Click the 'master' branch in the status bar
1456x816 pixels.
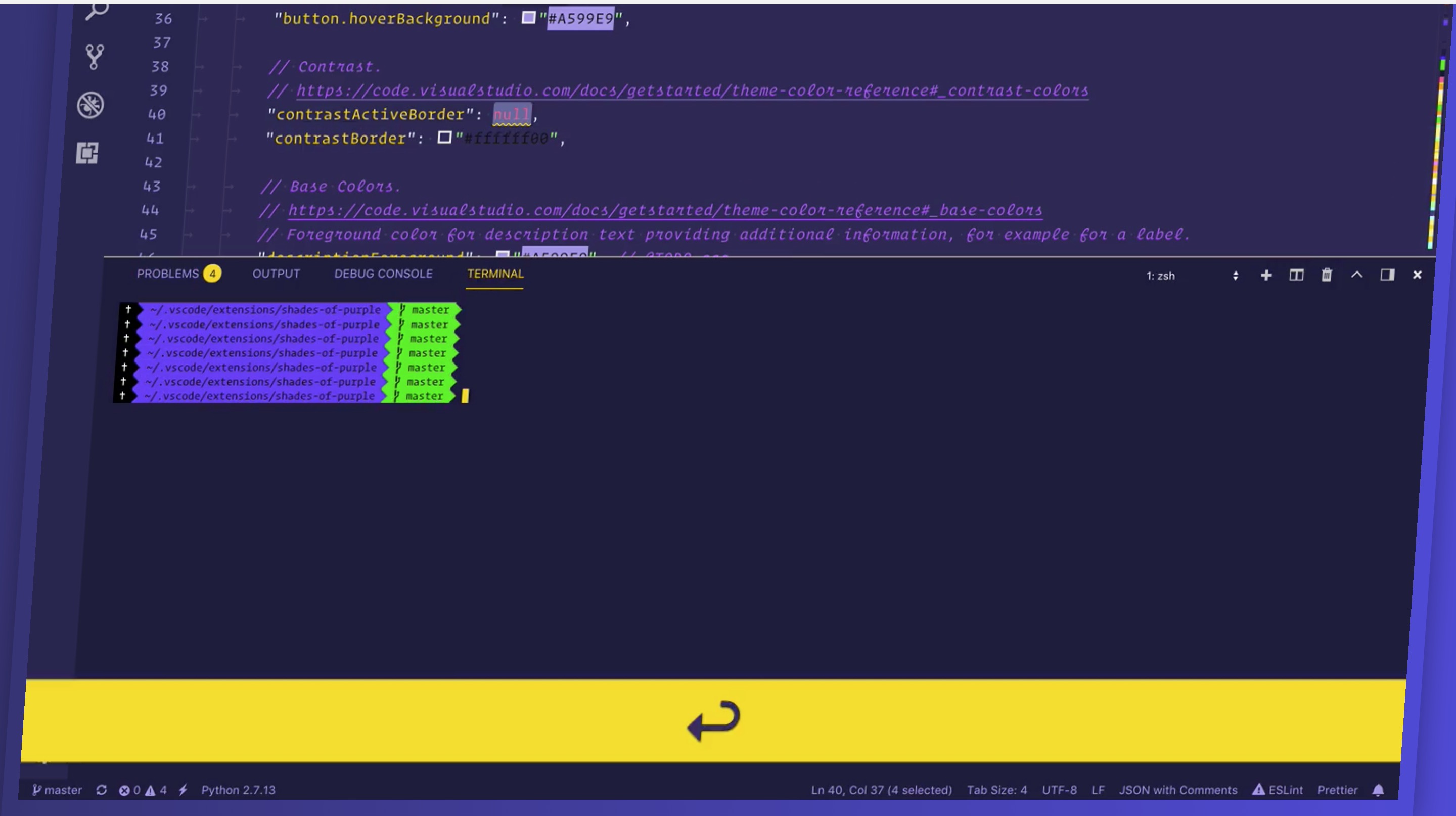(x=57, y=790)
